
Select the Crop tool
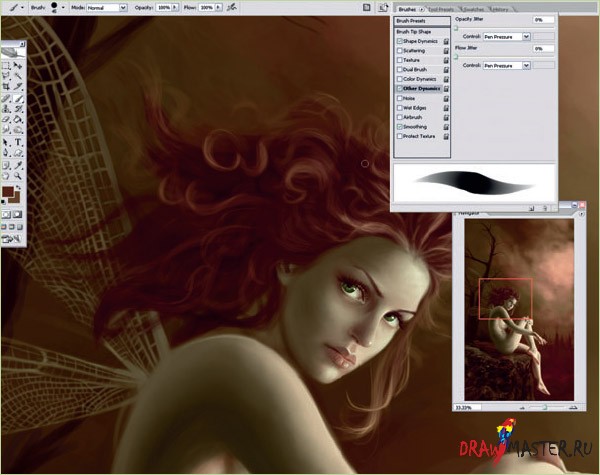7,87
